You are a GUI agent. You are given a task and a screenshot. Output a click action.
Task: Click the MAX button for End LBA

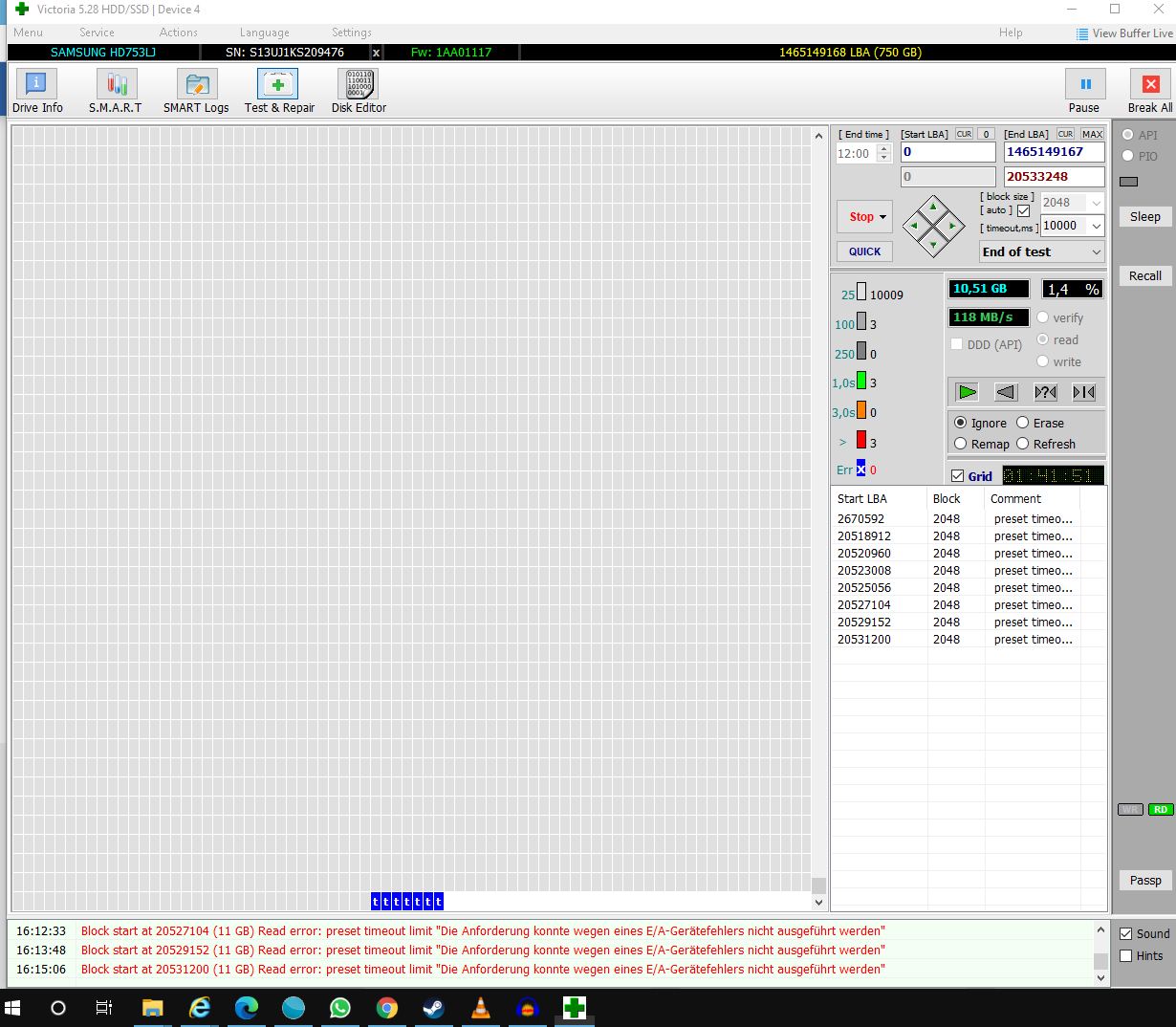pos(1093,134)
